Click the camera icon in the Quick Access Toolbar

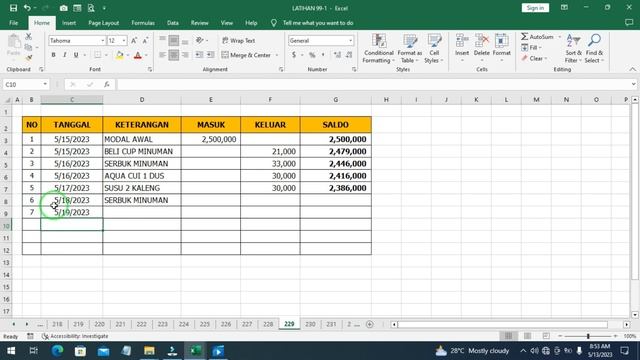[x=64, y=8]
